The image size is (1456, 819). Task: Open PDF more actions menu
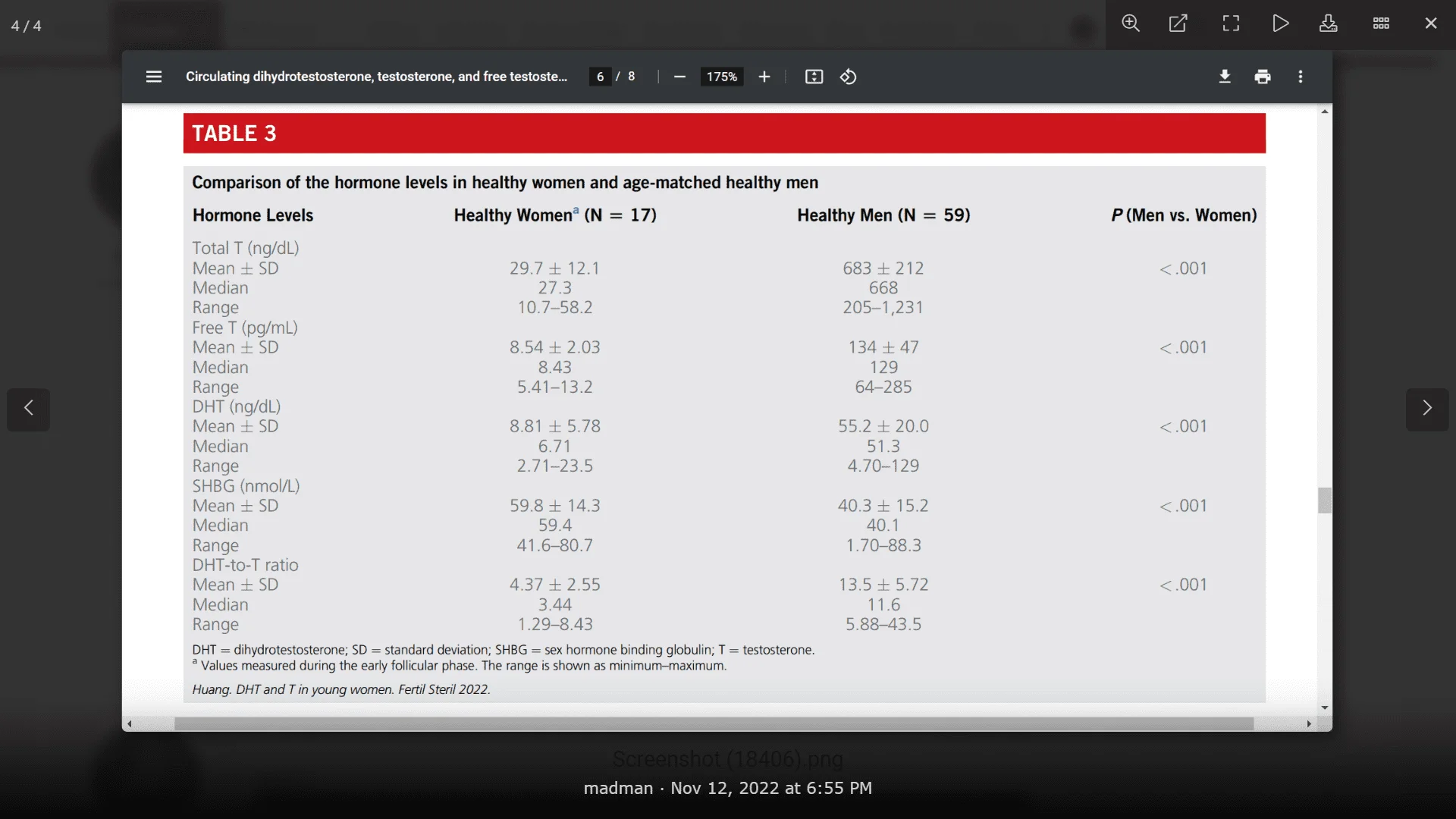tap(1301, 77)
